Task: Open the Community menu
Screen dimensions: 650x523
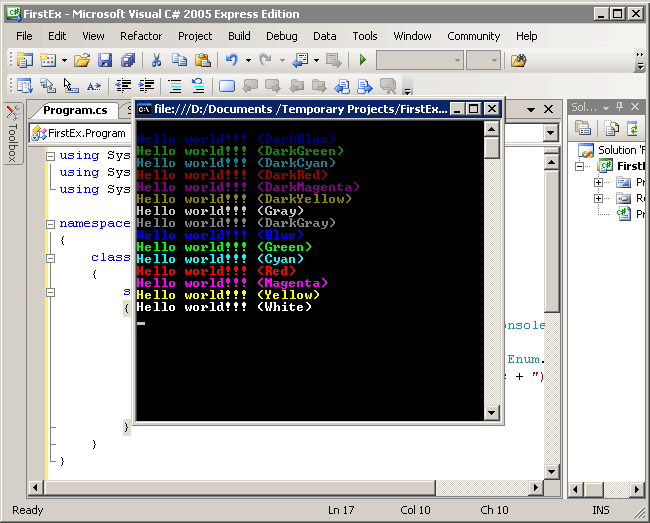Action: point(473,36)
